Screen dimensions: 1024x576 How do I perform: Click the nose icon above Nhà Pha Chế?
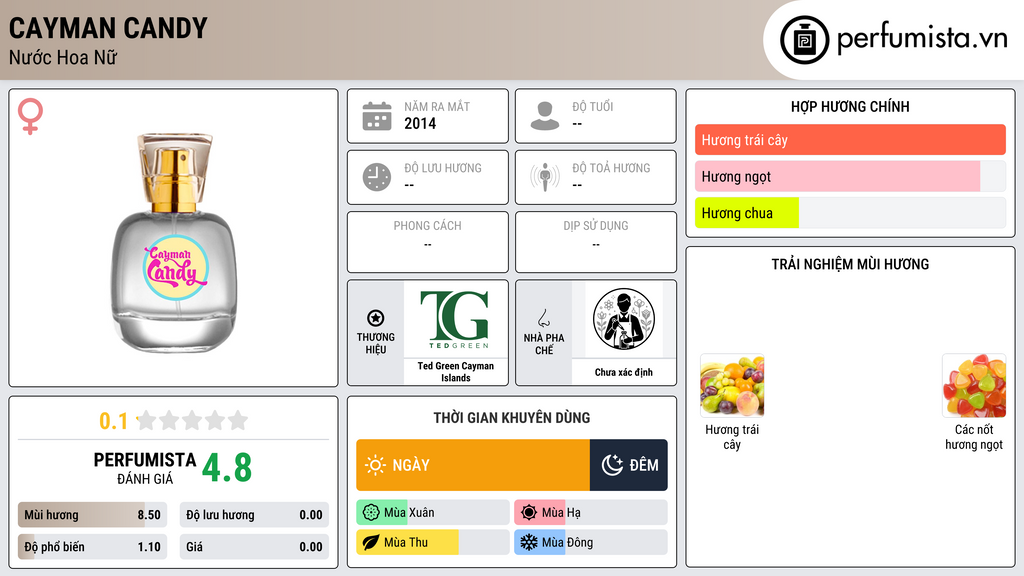pyautogui.click(x=543, y=318)
